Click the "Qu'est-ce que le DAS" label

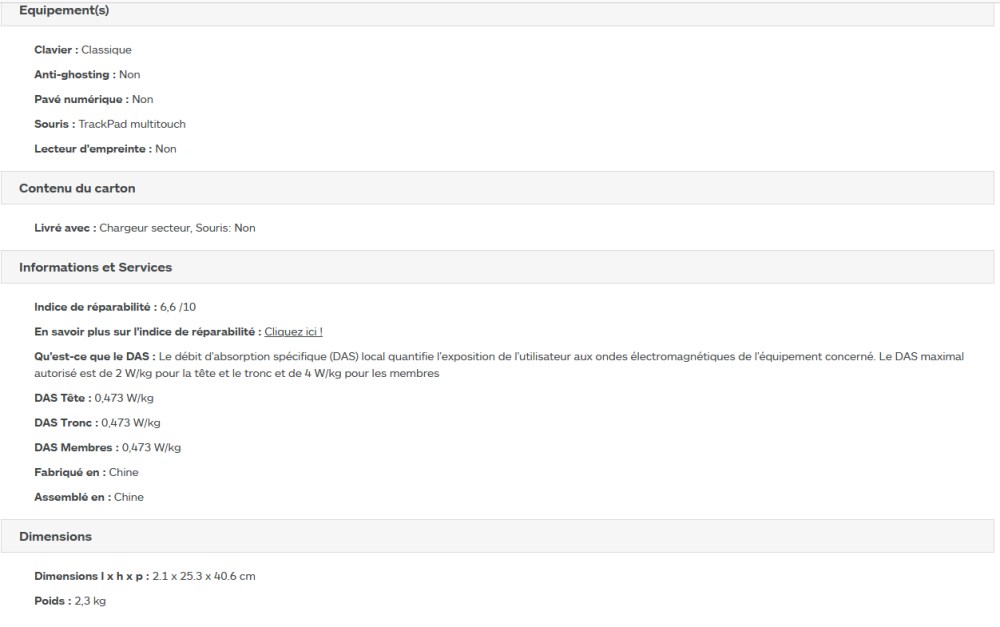click(x=94, y=356)
